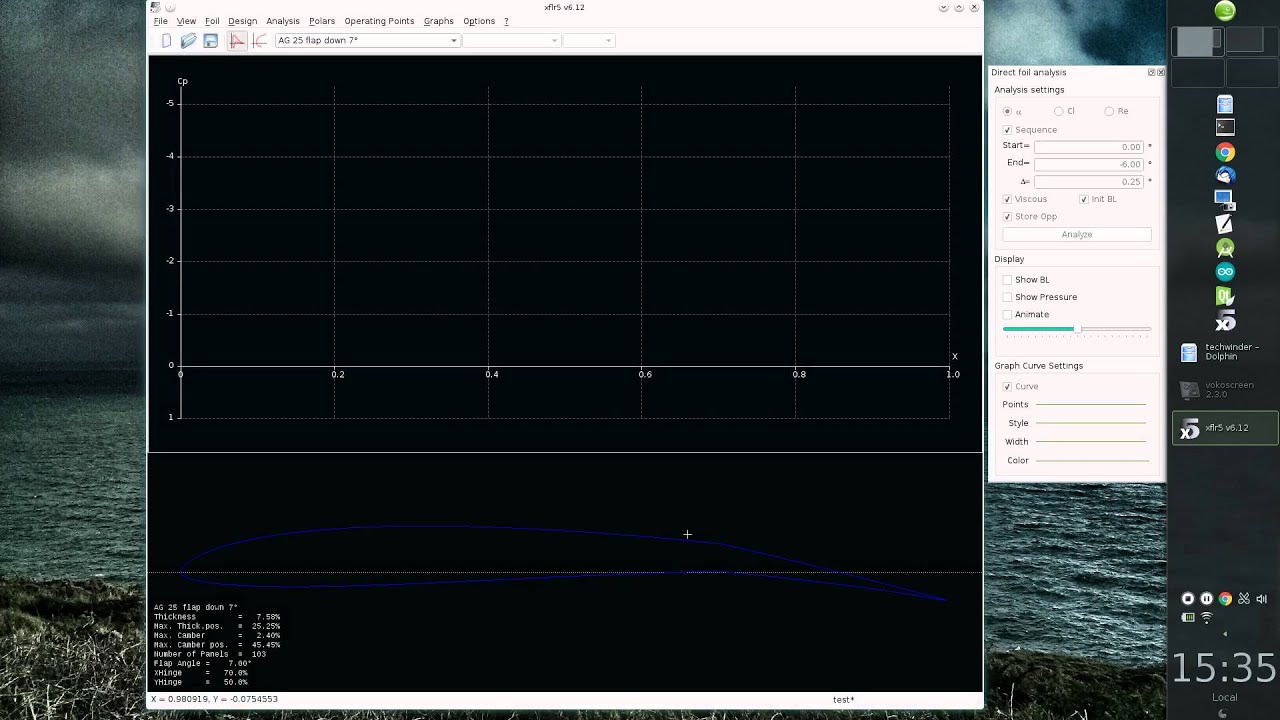This screenshot has height=720, width=1280.
Task: Open the empty operating point dropdown
Action: click(588, 41)
